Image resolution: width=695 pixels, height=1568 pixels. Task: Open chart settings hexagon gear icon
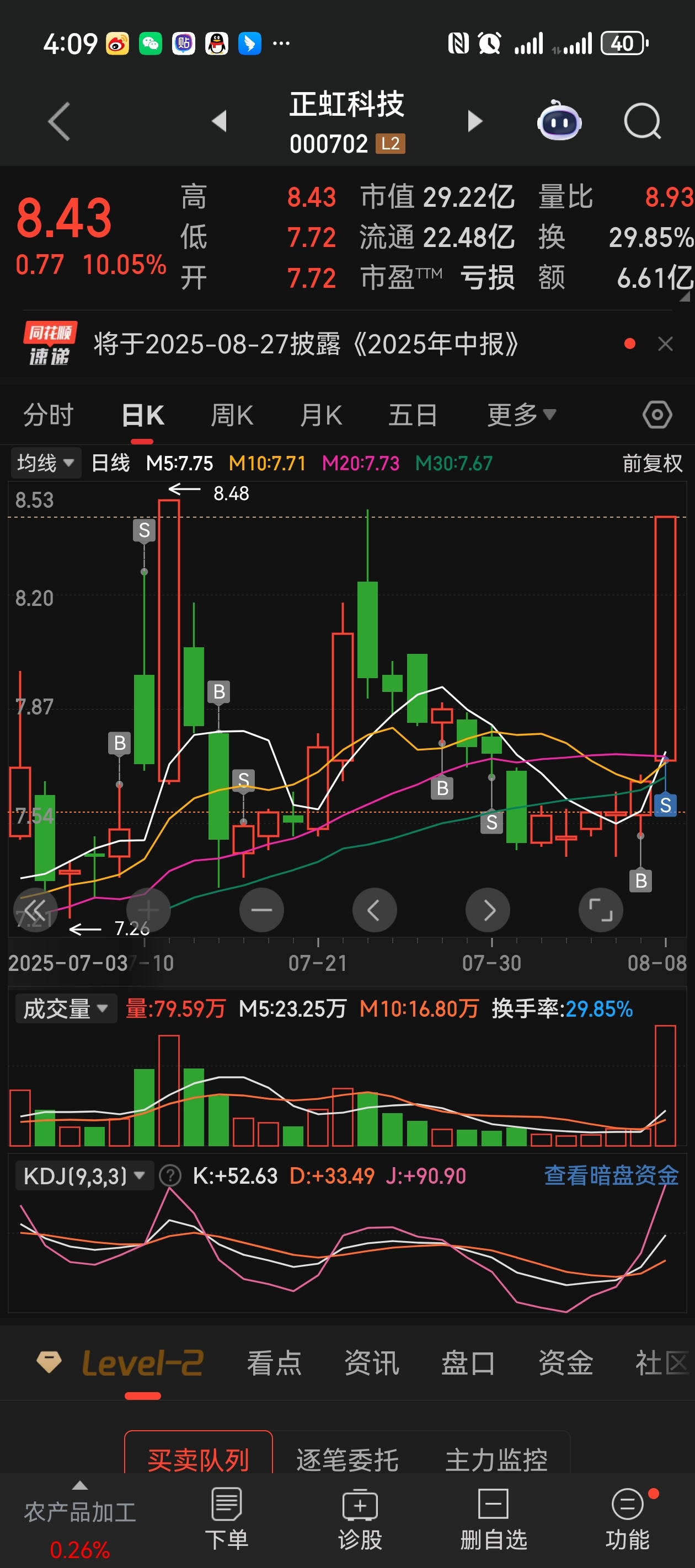pos(657,415)
